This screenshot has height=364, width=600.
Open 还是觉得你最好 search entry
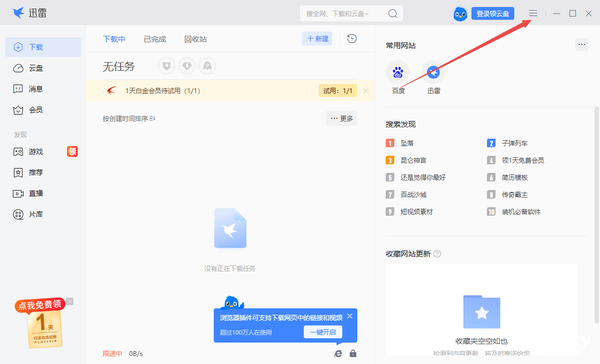[x=416, y=178]
